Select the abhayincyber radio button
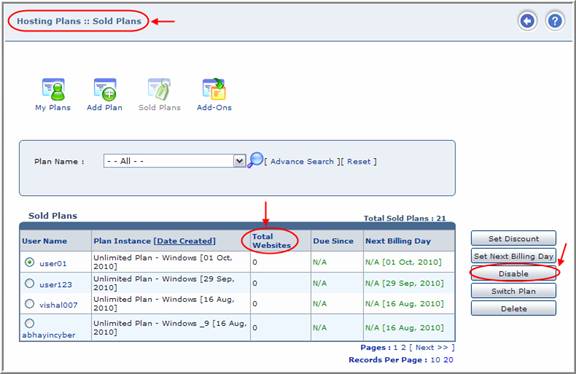This screenshot has height=374, width=576. 29,323
